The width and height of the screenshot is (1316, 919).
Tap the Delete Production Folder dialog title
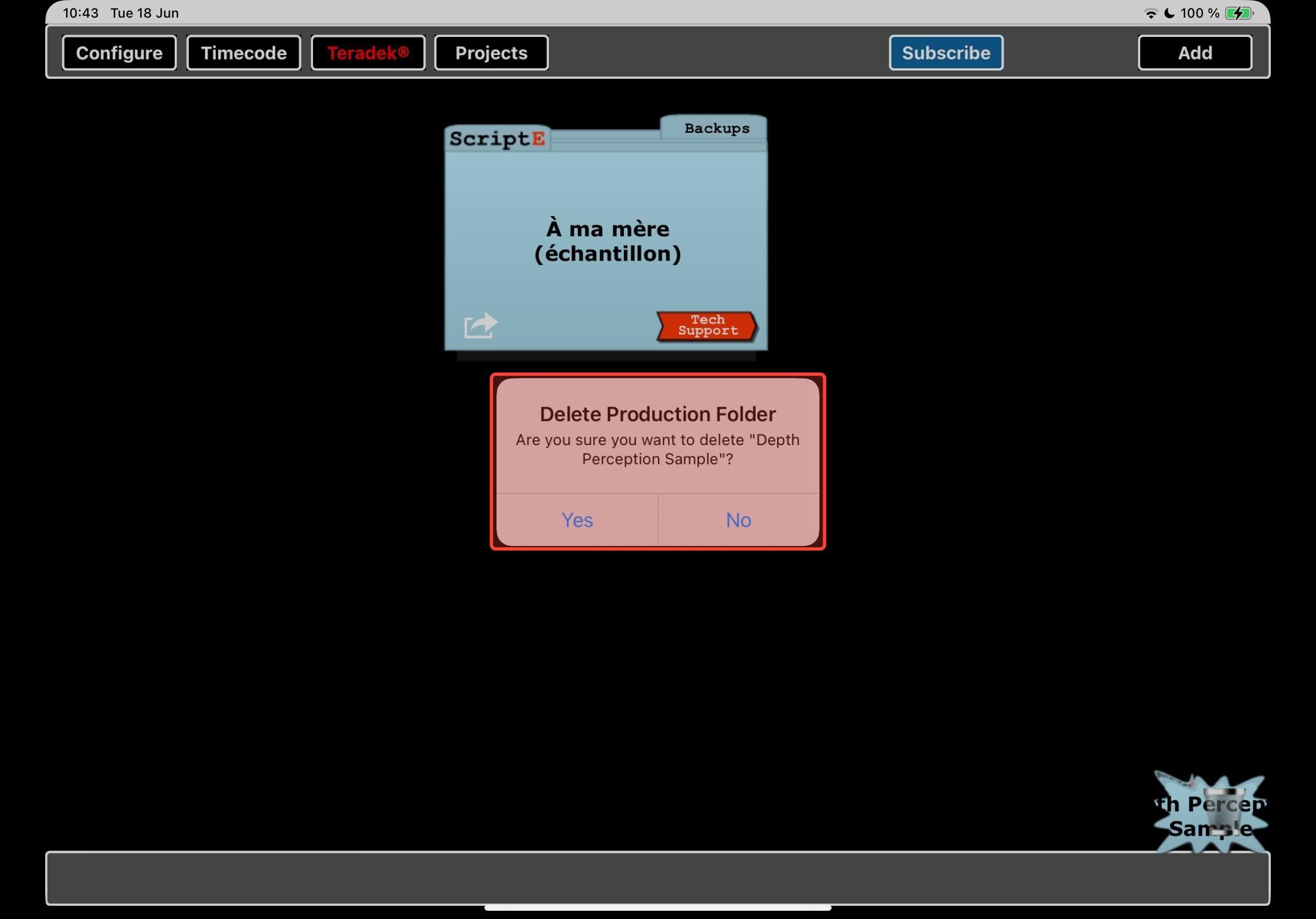(x=657, y=414)
